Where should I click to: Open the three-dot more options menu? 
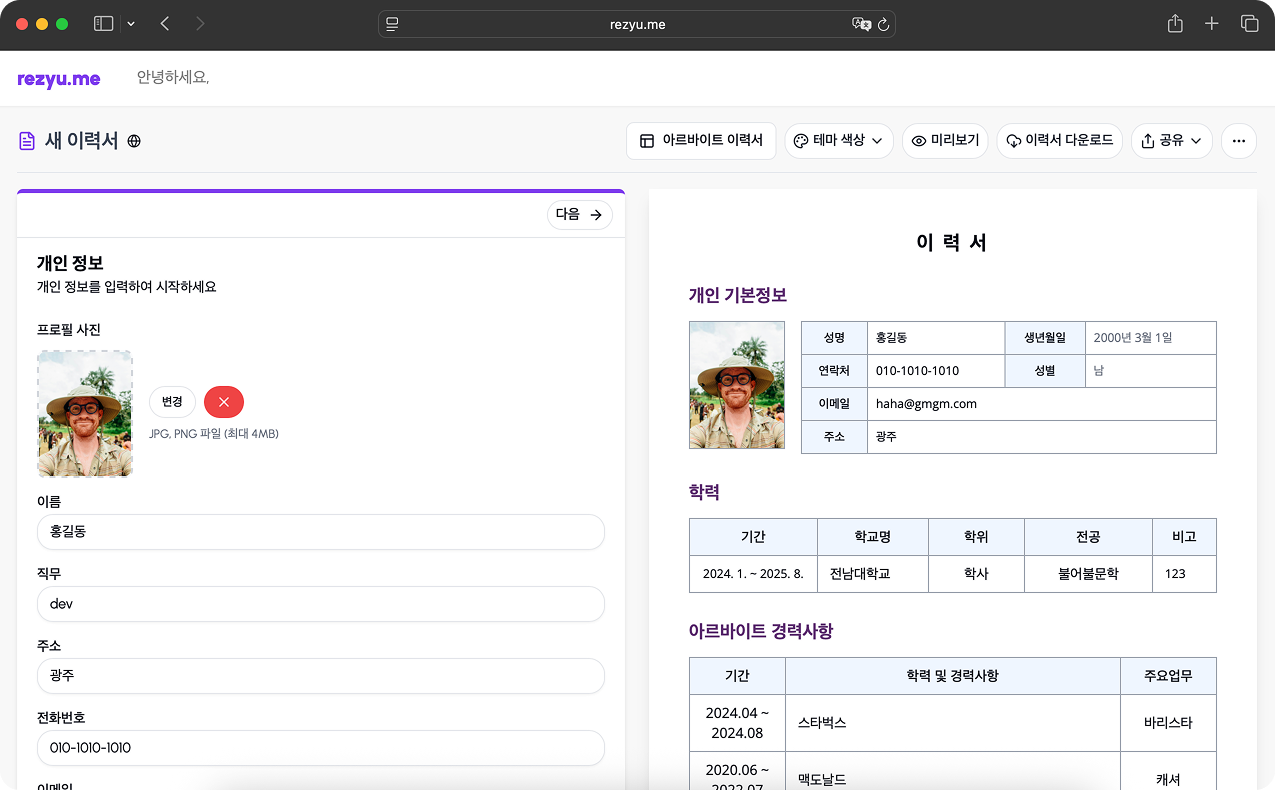1238,141
